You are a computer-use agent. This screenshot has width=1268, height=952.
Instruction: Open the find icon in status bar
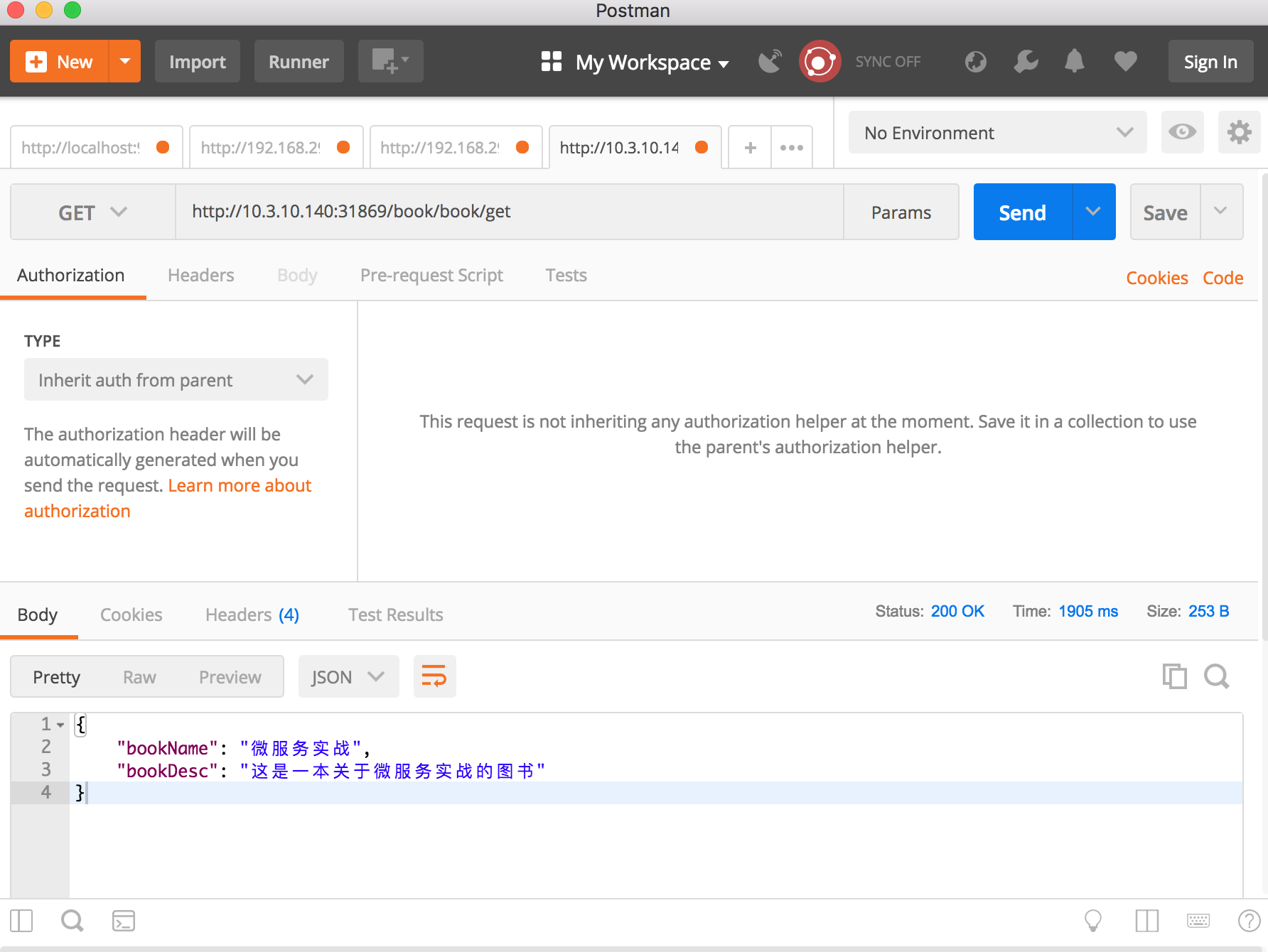tap(72, 921)
